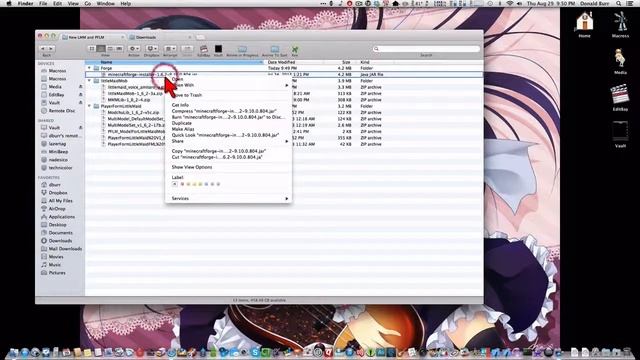Expand the Open With submenu
Screen dimensions: 640x360
tap(228, 85)
